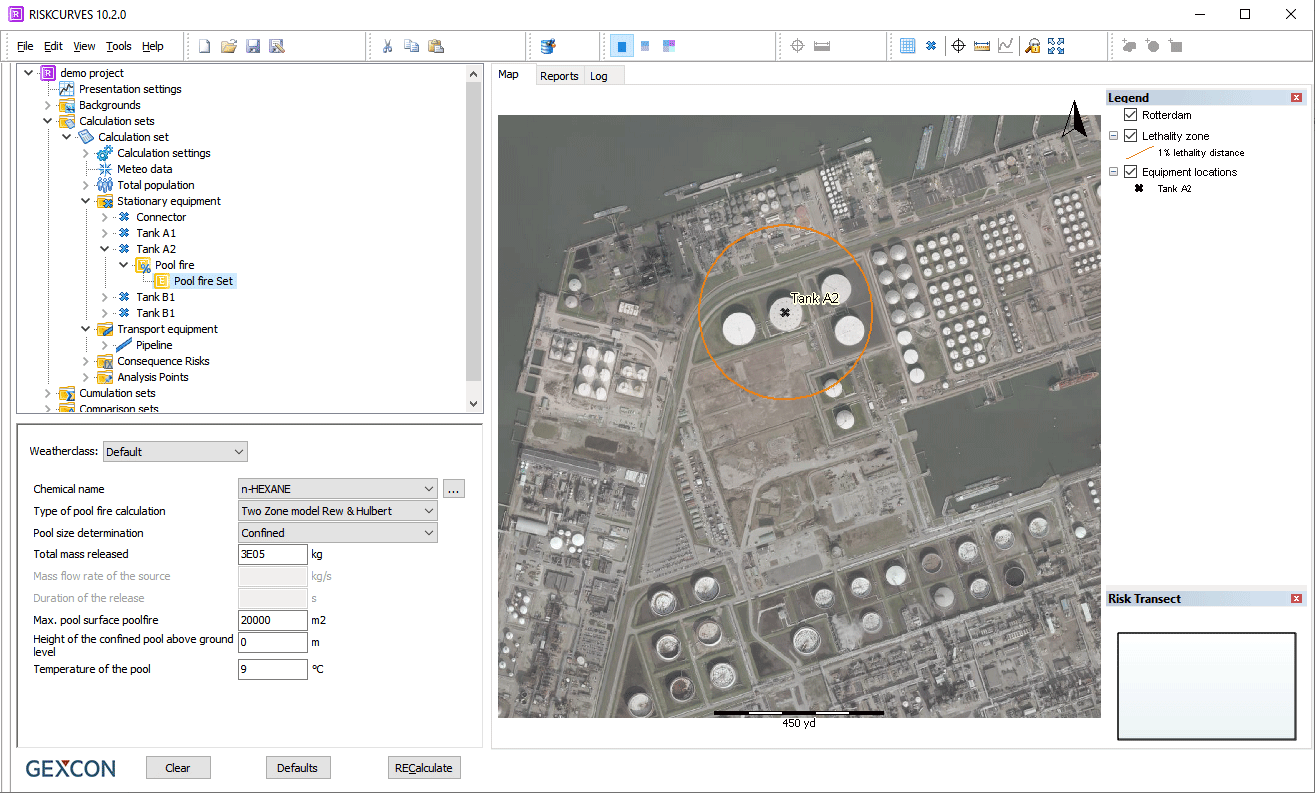This screenshot has height=794, width=1316.
Task: Click the chemical database icon in toolbar
Action: pos(548,46)
